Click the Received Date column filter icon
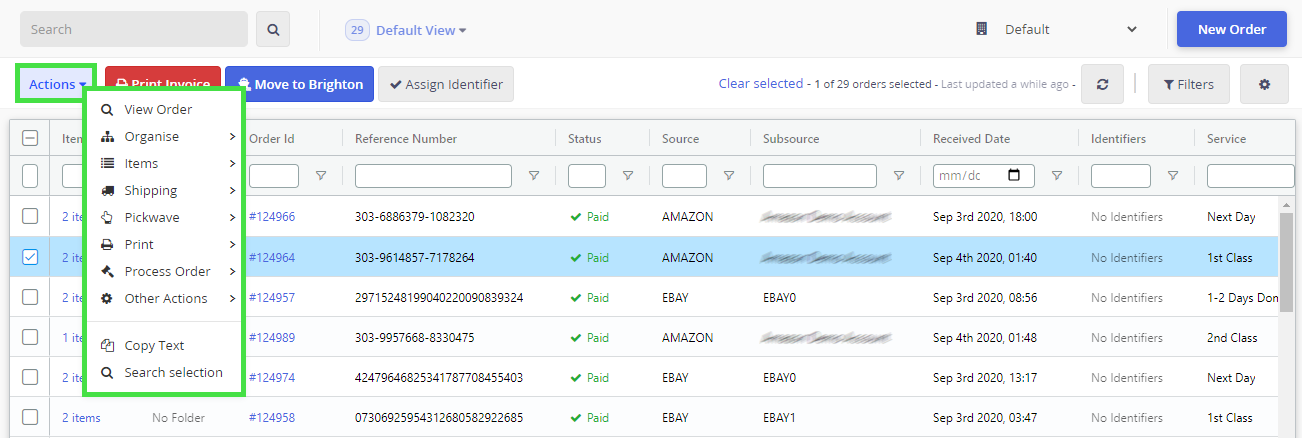This screenshot has height=438, width=1302. [x=1057, y=176]
